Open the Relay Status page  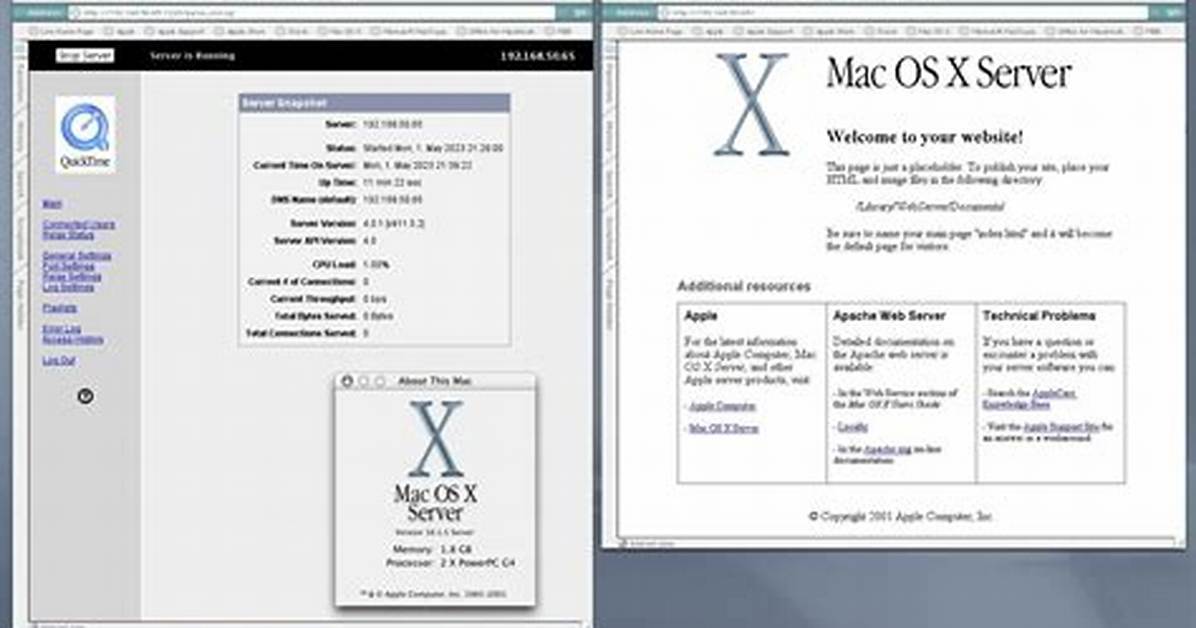[68, 235]
